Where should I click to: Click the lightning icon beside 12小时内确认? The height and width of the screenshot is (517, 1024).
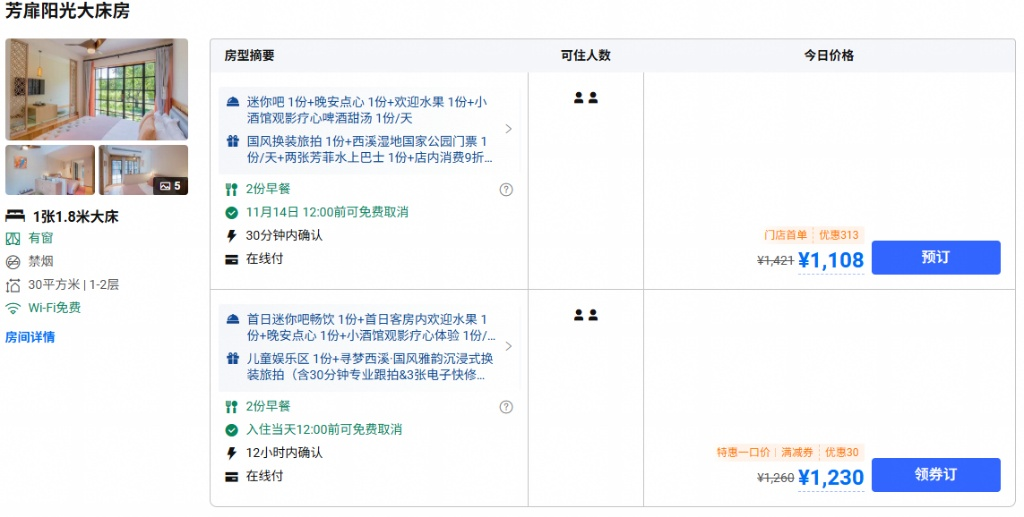[231, 453]
